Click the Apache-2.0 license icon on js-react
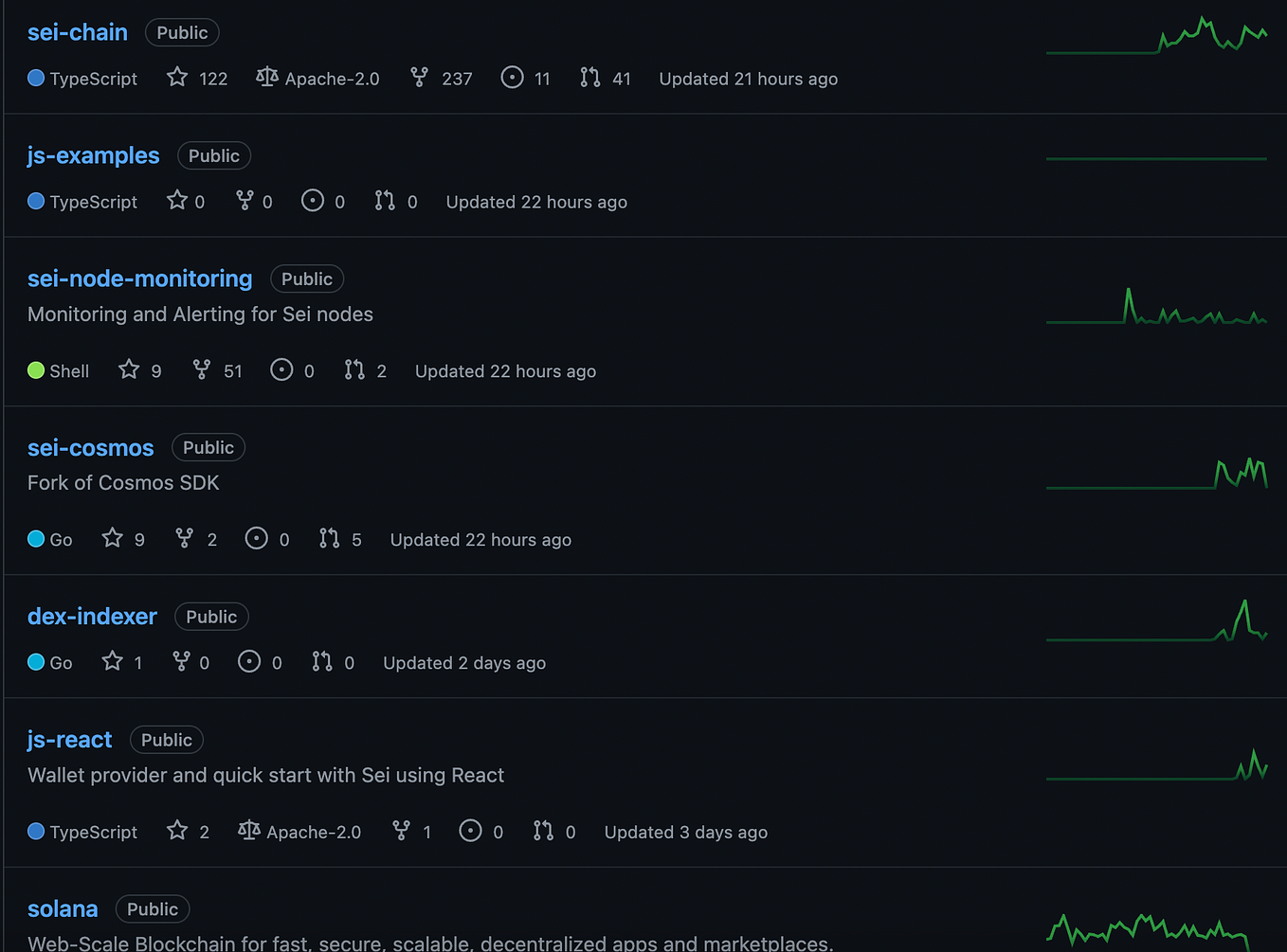This screenshot has width=1287, height=952. click(248, 831)
